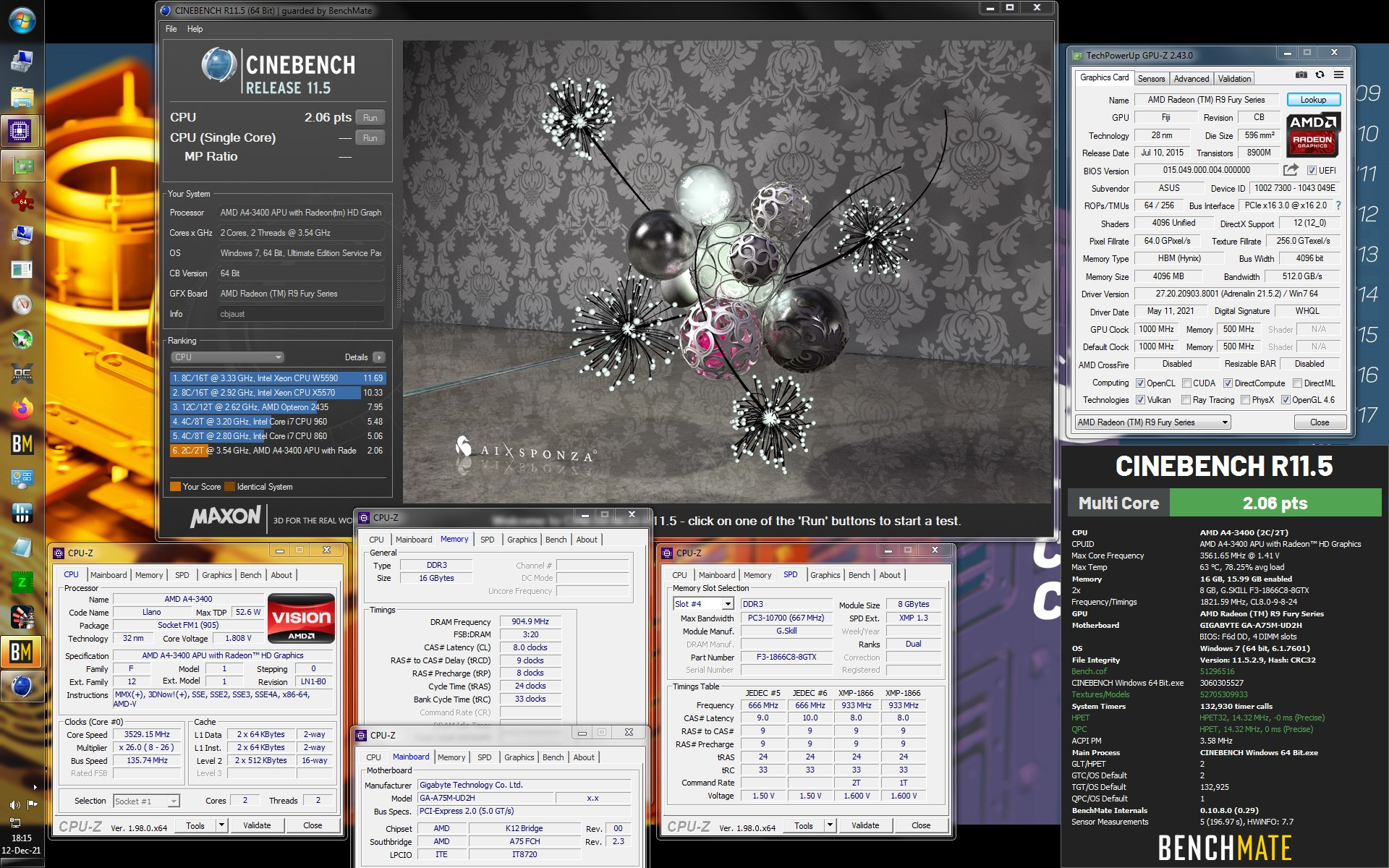Click the AMD Vision logo in CPU-Z
Viewport: 1389px width, 868px height.
[301, 618]
